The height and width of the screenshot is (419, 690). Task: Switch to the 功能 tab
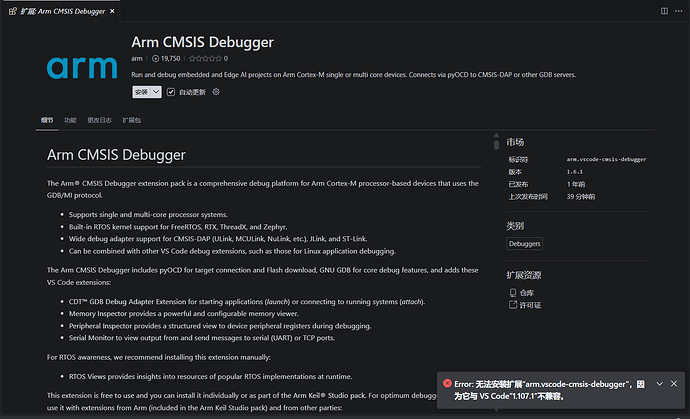pos(70,120)
